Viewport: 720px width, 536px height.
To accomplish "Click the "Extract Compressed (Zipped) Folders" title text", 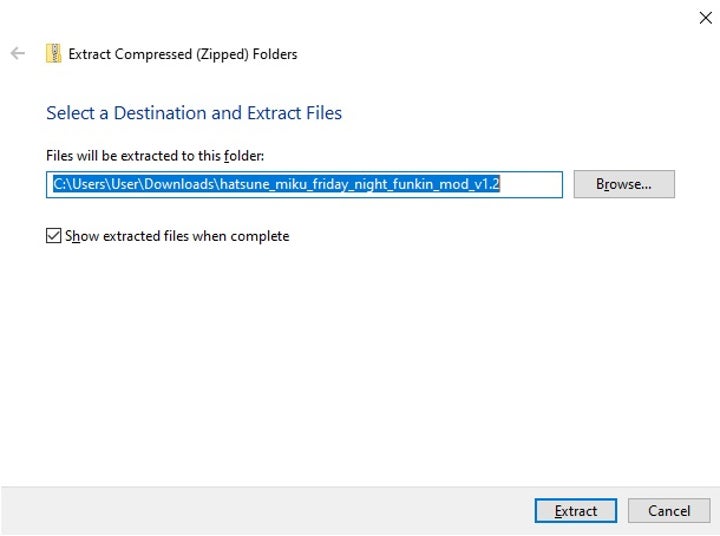I will (182, 54).
